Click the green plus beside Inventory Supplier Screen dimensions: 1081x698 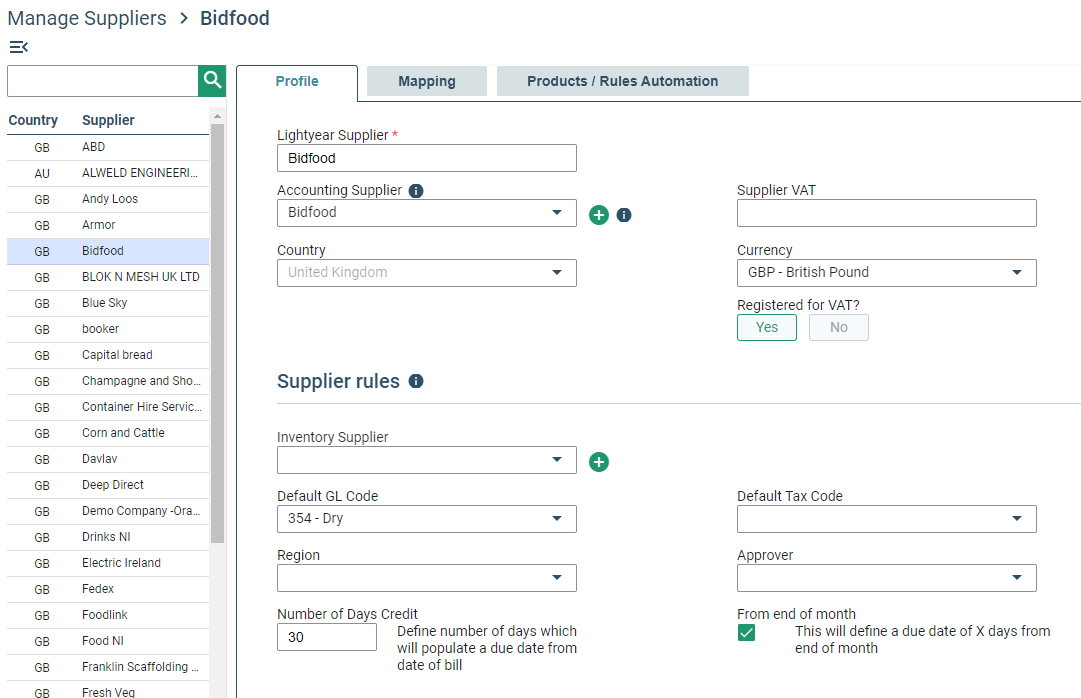pos(599,462)
